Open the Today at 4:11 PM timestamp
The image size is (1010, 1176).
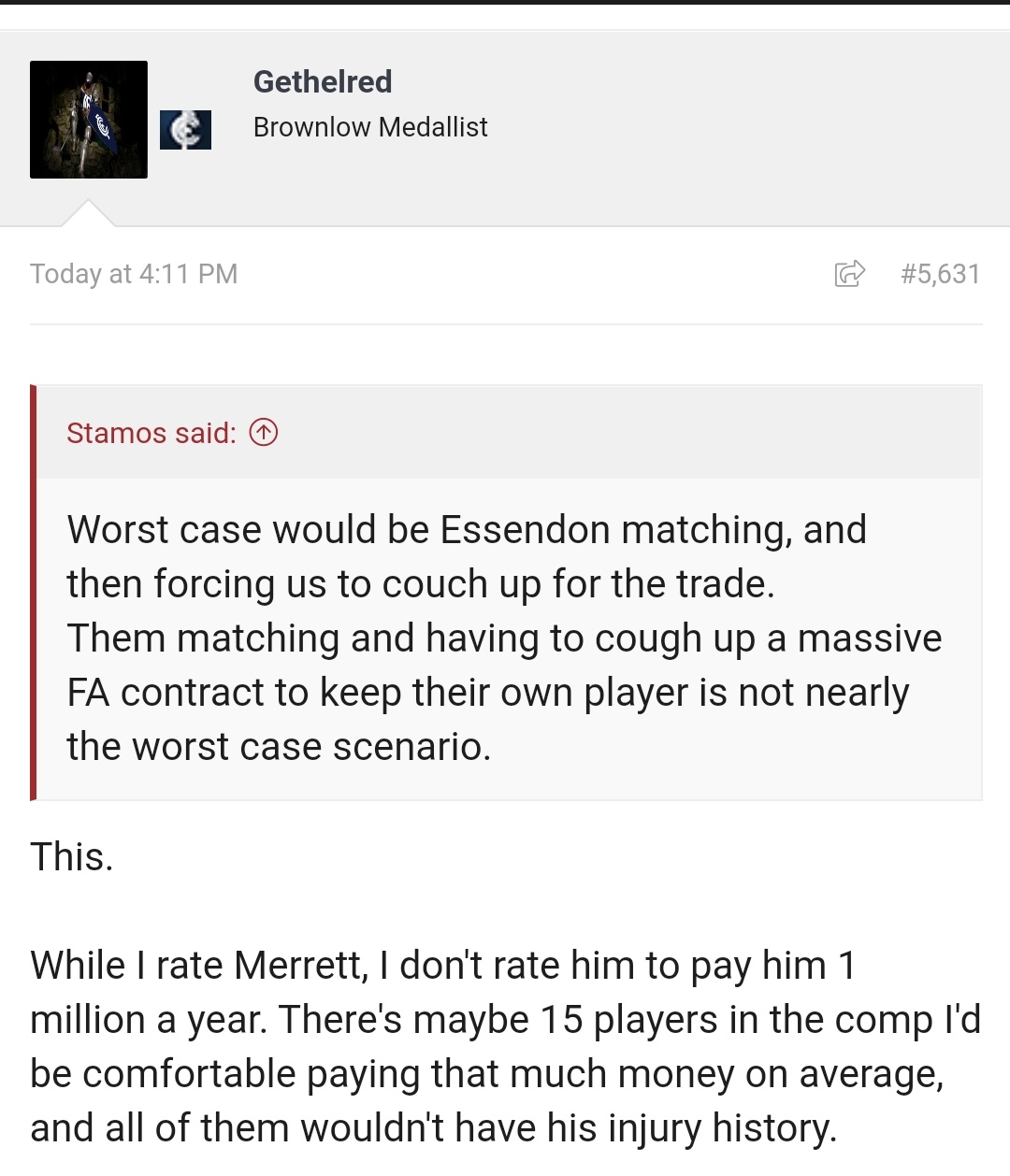point(134,274)
